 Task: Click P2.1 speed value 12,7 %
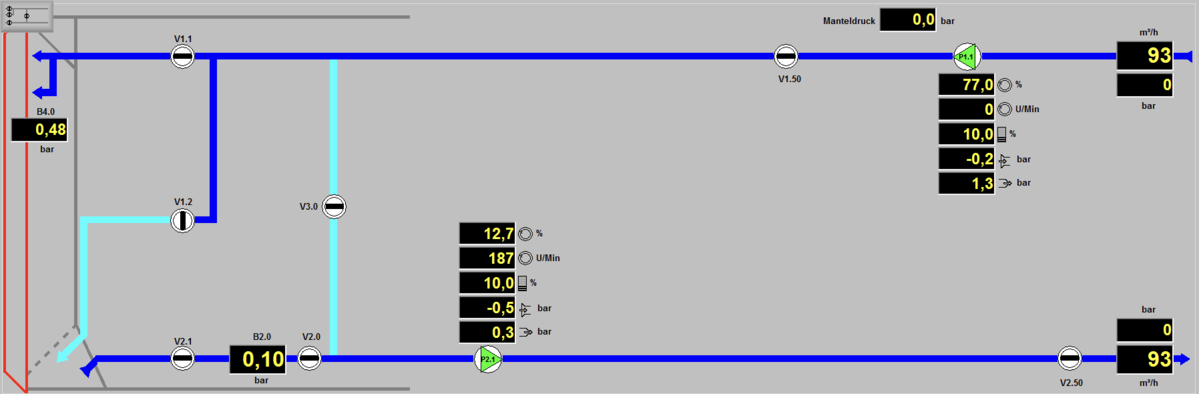pyautogui.click(x=487, y=233)
